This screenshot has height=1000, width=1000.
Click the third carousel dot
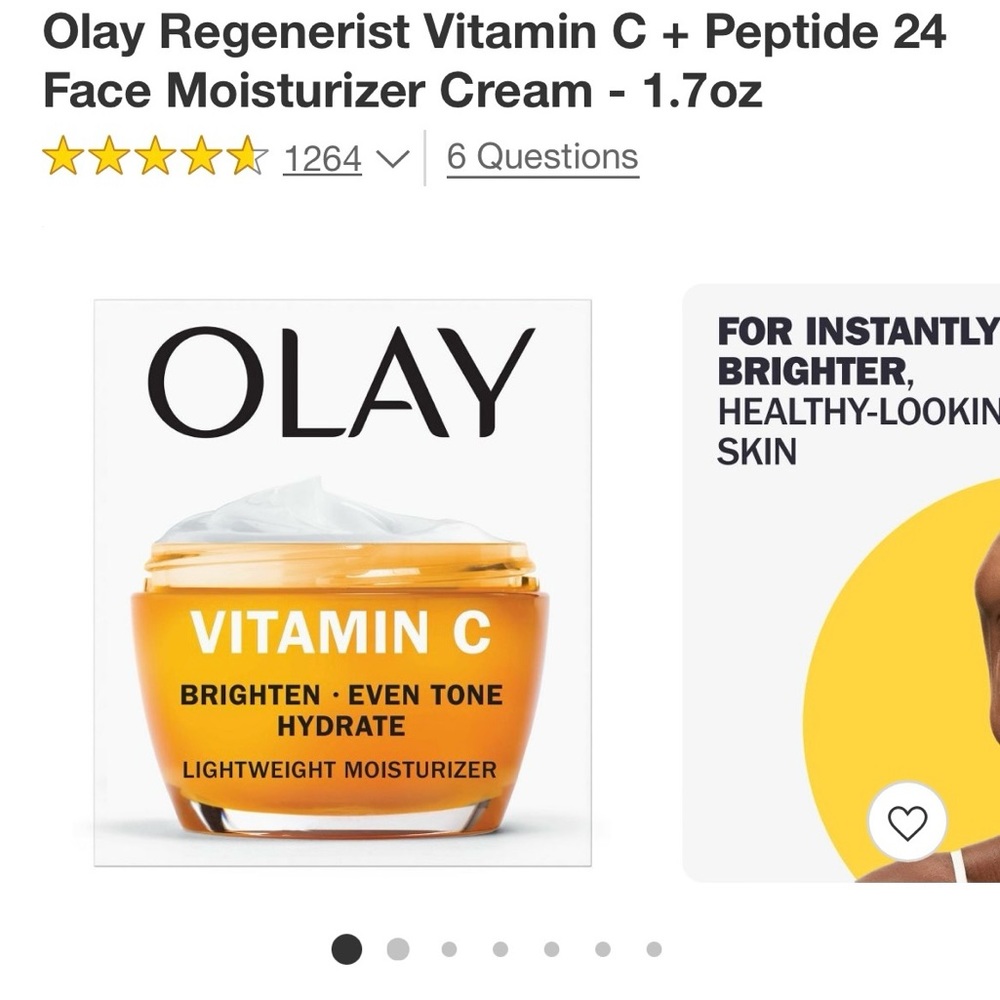448,947
